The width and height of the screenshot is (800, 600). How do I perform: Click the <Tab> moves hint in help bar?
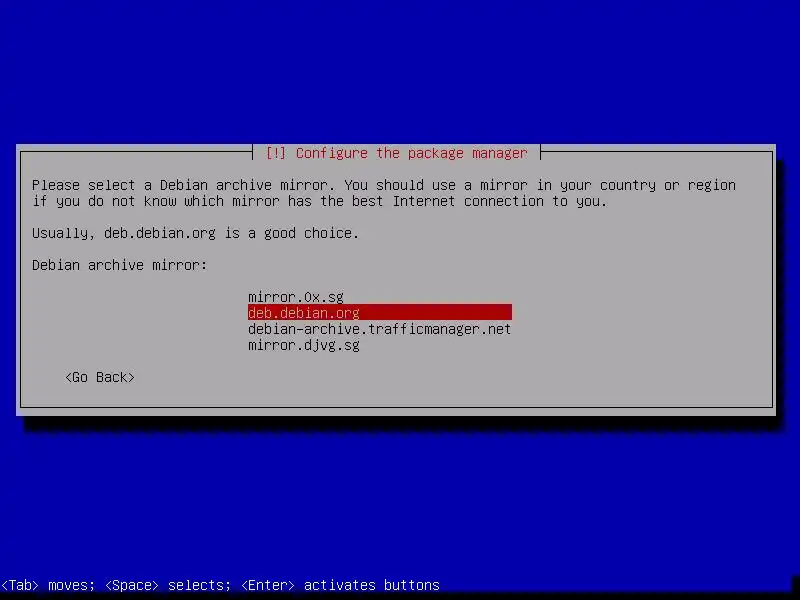tap(48, 585)
